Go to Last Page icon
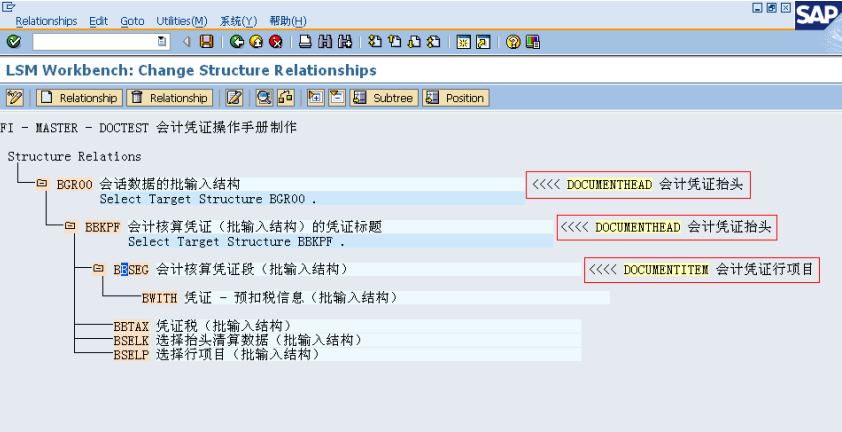The width and height of the screenshot is (842, 432). (433, 42)
